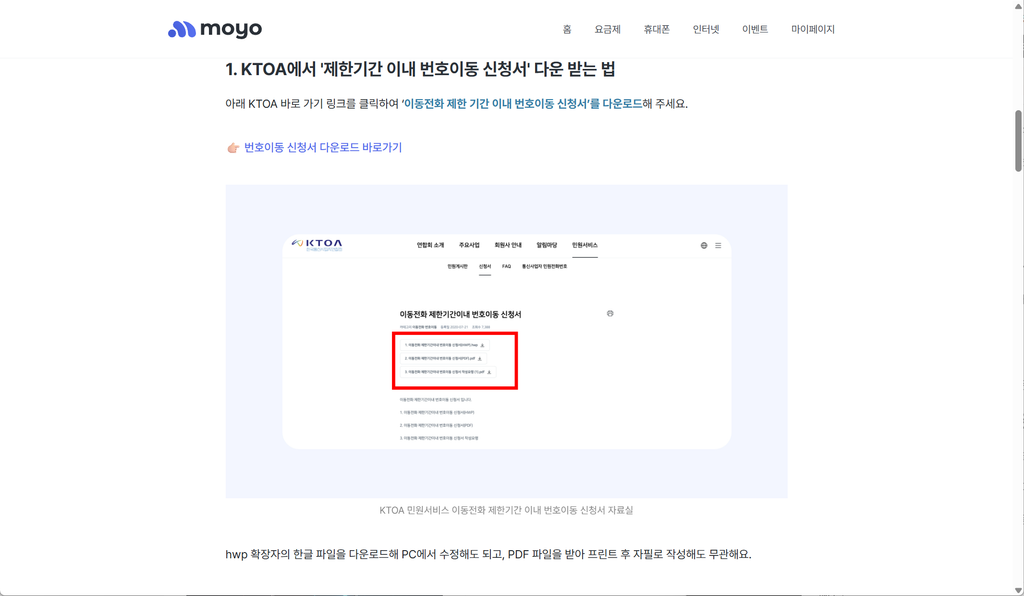1024x596 pixels.
Task: Click the moyo logo
Action: [215, 29]
